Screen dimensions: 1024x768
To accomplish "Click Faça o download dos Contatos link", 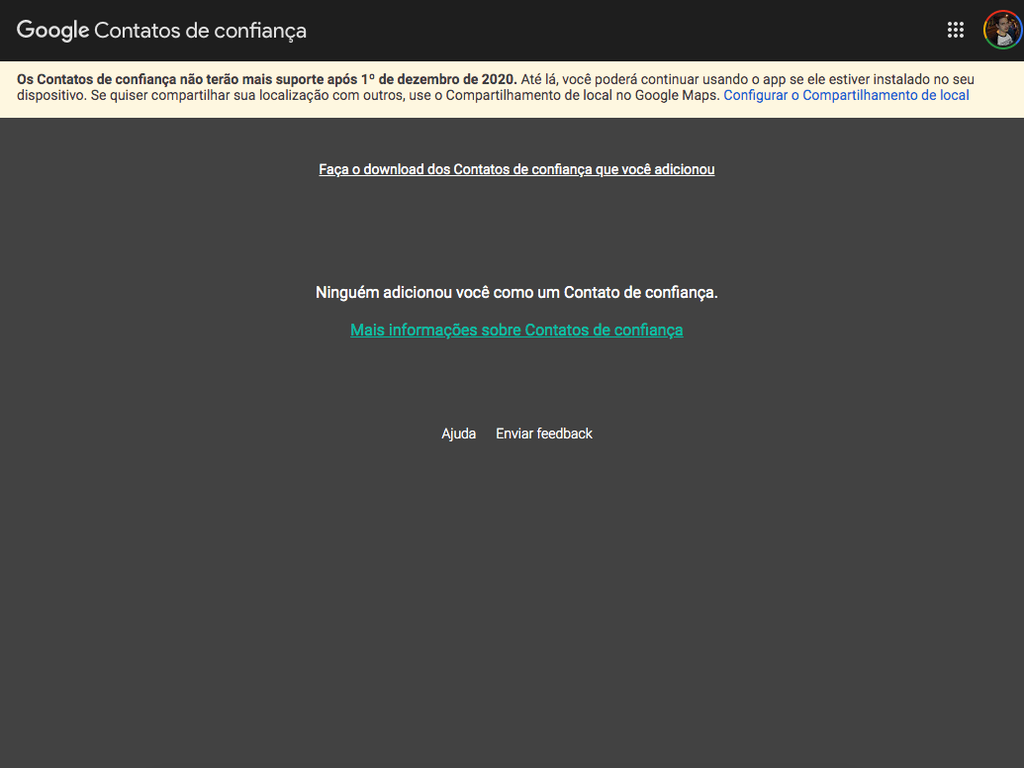I will pos(517,170).
